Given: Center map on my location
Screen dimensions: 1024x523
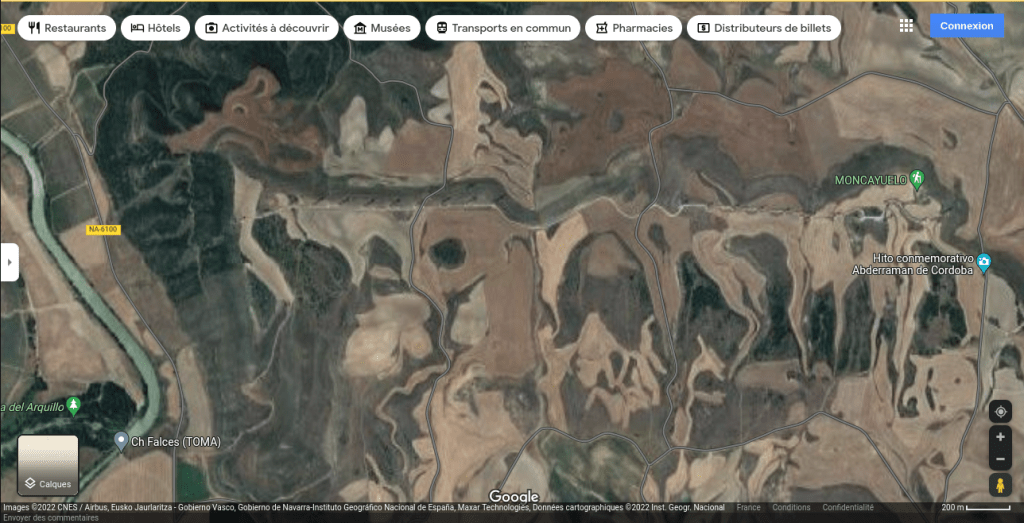Looking at the screenshot, I should pos(1000,412).
